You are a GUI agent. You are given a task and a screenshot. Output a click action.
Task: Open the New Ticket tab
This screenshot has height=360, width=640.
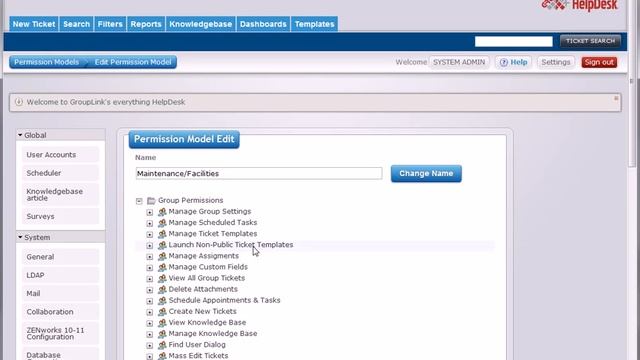pyautogui.click(x=34, y=24)
